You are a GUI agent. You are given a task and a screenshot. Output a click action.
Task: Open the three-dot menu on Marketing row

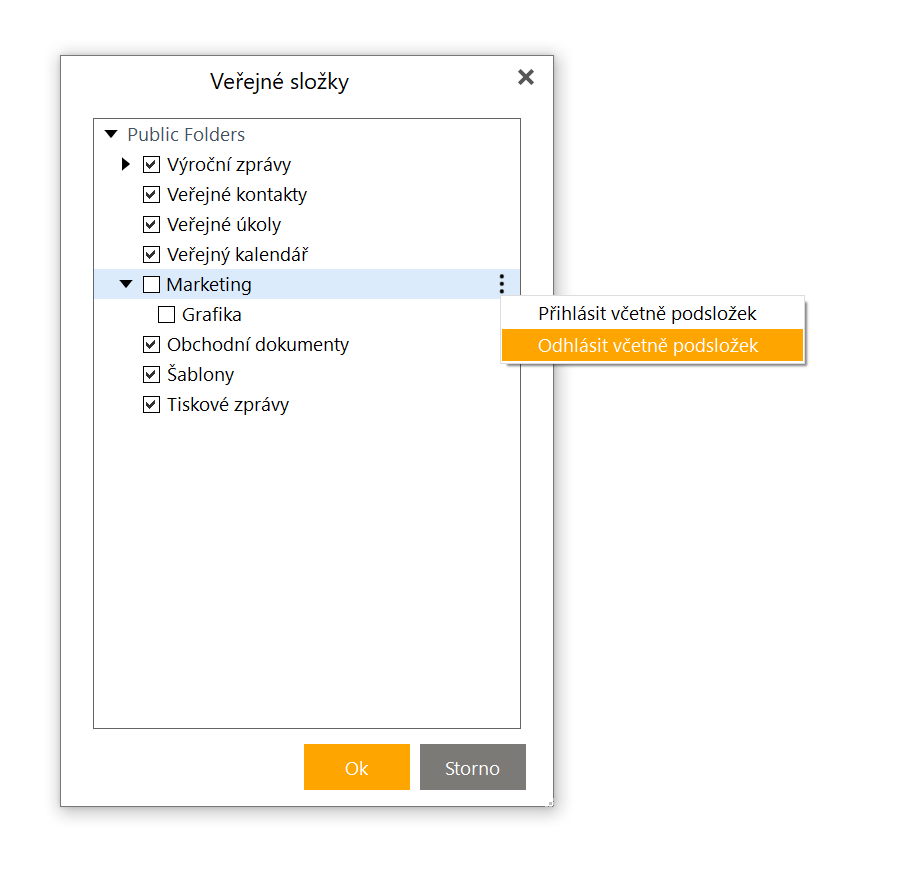click(x=501, y=283)
